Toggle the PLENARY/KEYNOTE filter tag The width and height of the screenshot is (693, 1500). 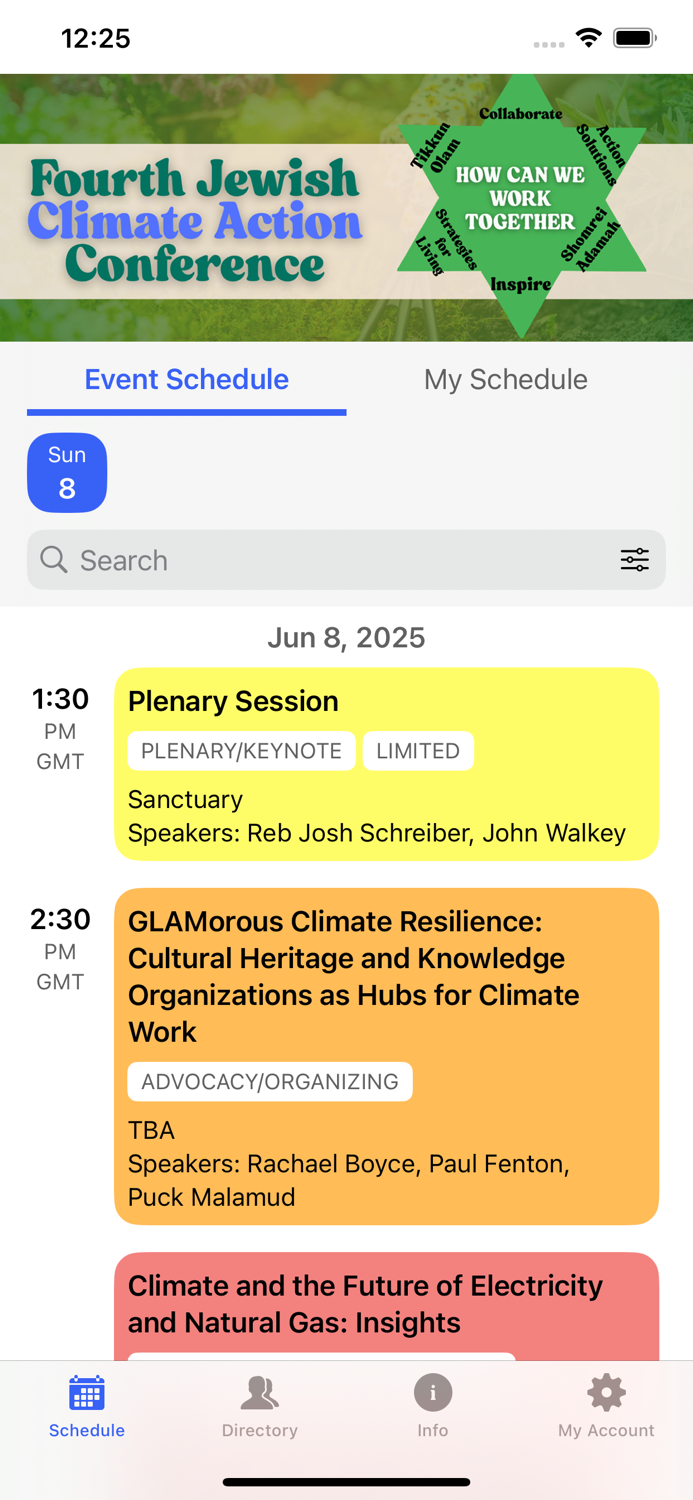(x=241, y=751)
